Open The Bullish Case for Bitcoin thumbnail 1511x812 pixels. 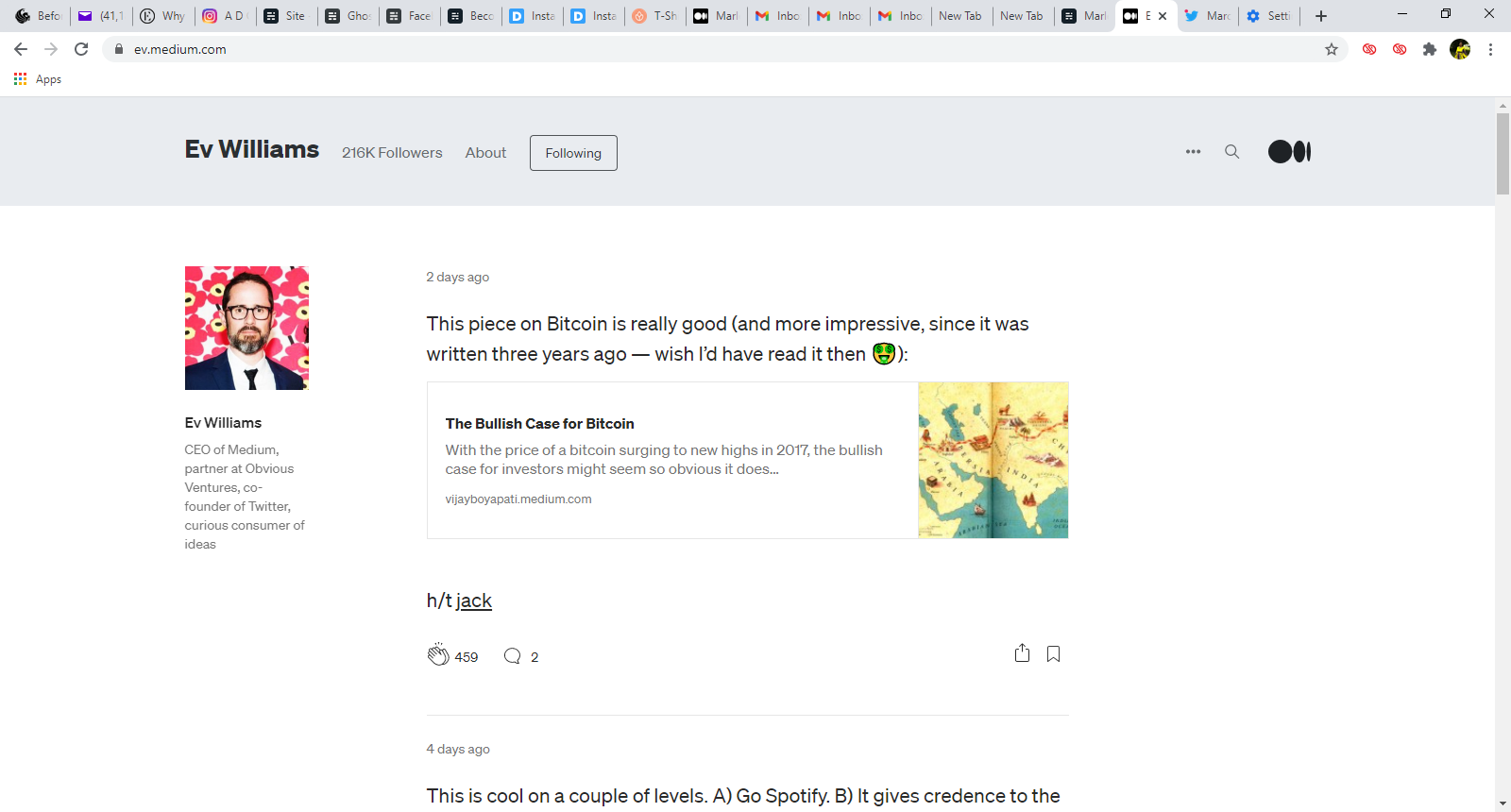click(x=993, y=460)
